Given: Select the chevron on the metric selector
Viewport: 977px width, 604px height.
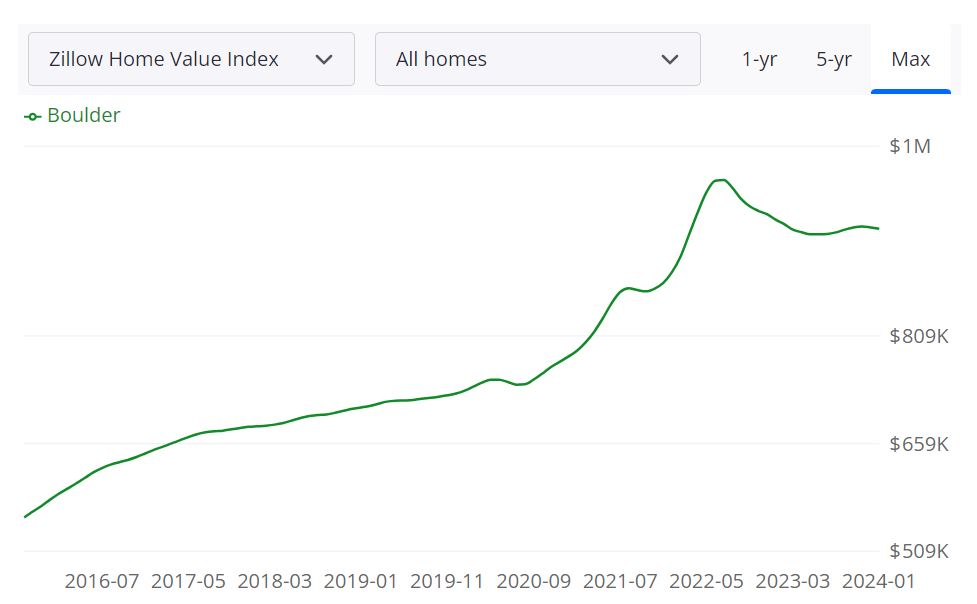Looking at the screenshot, I should 323,59.
